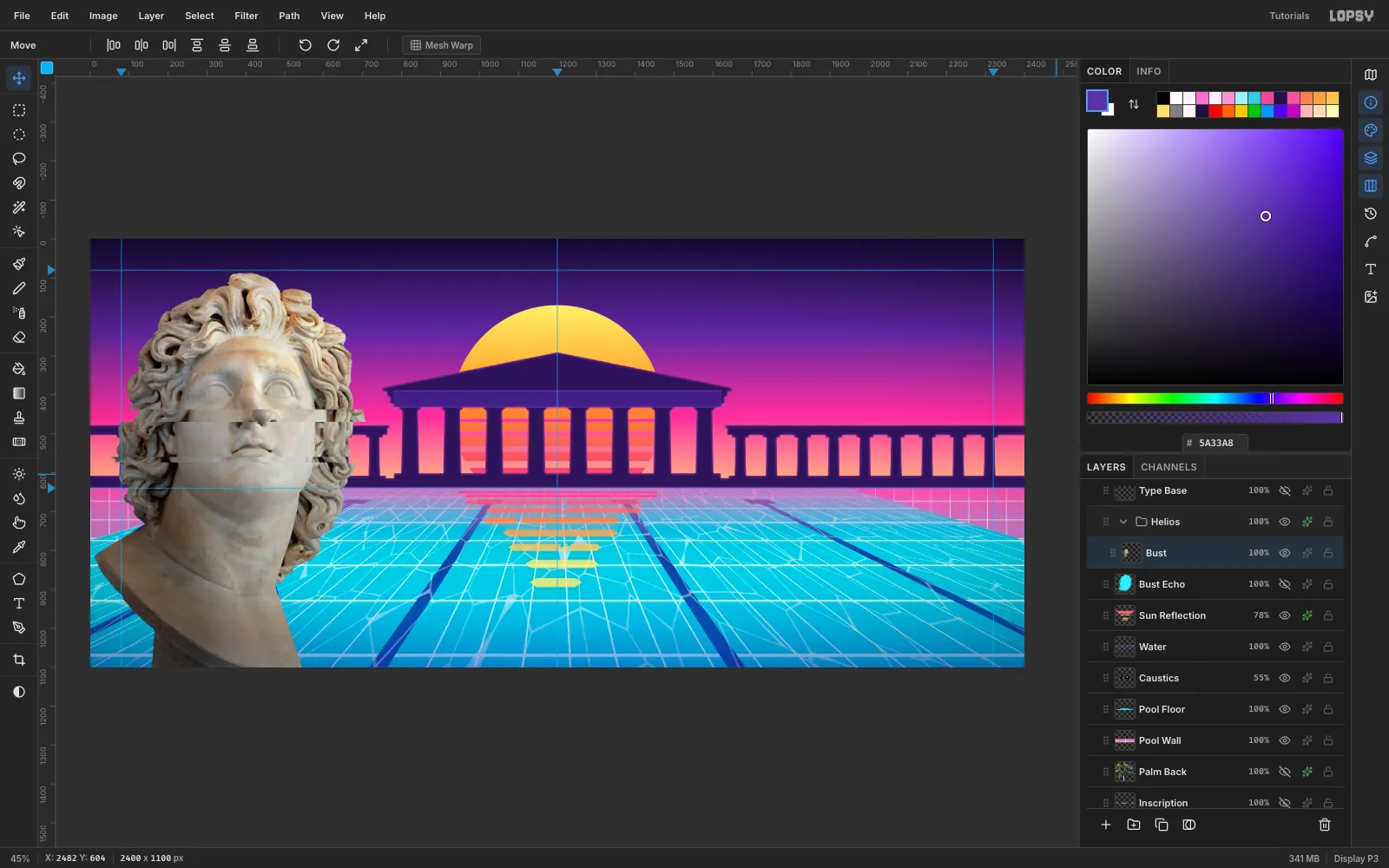Select the Lasso tool
Image resolution: width=1389 pixels, height=868 pixels.
(19, 159)
